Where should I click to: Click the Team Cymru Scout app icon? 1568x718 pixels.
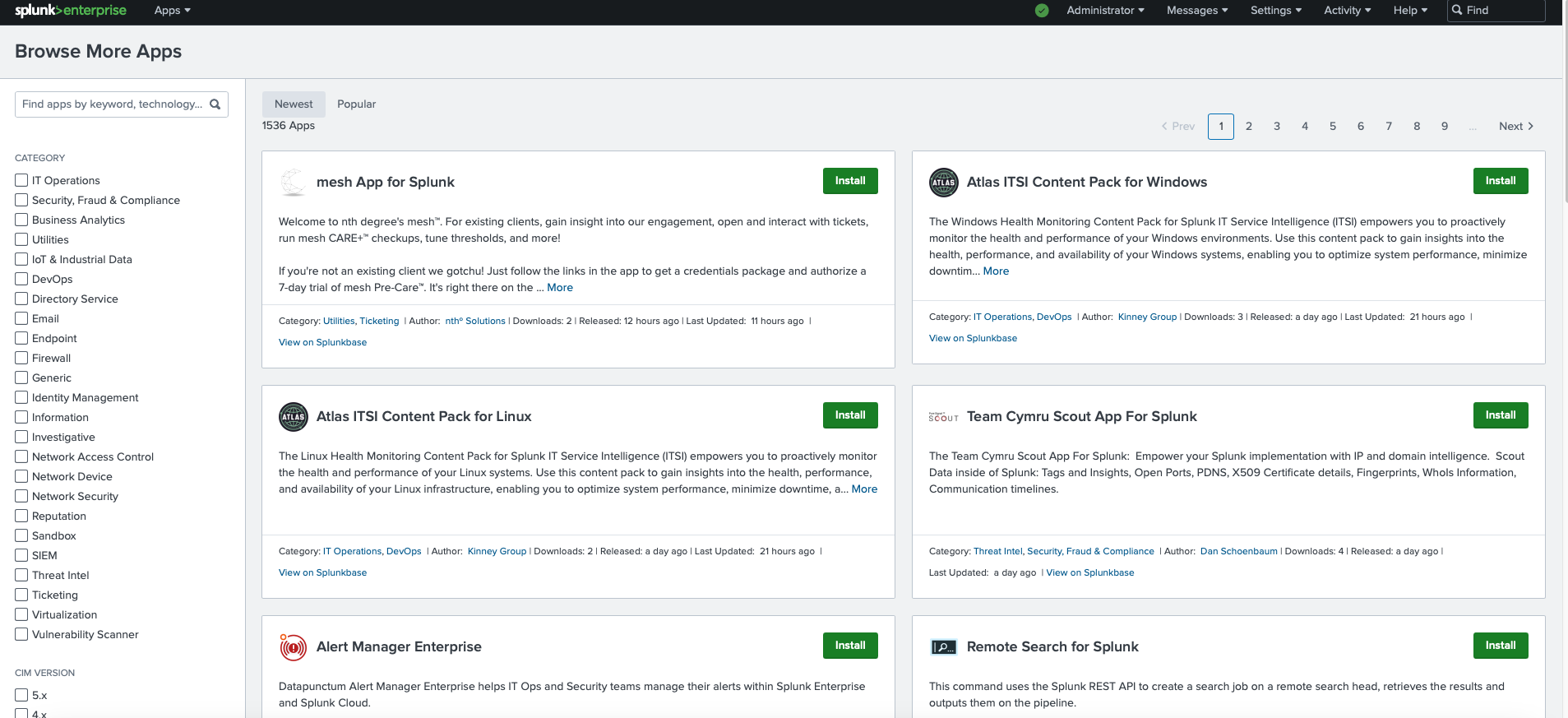(x=944, y=417)
